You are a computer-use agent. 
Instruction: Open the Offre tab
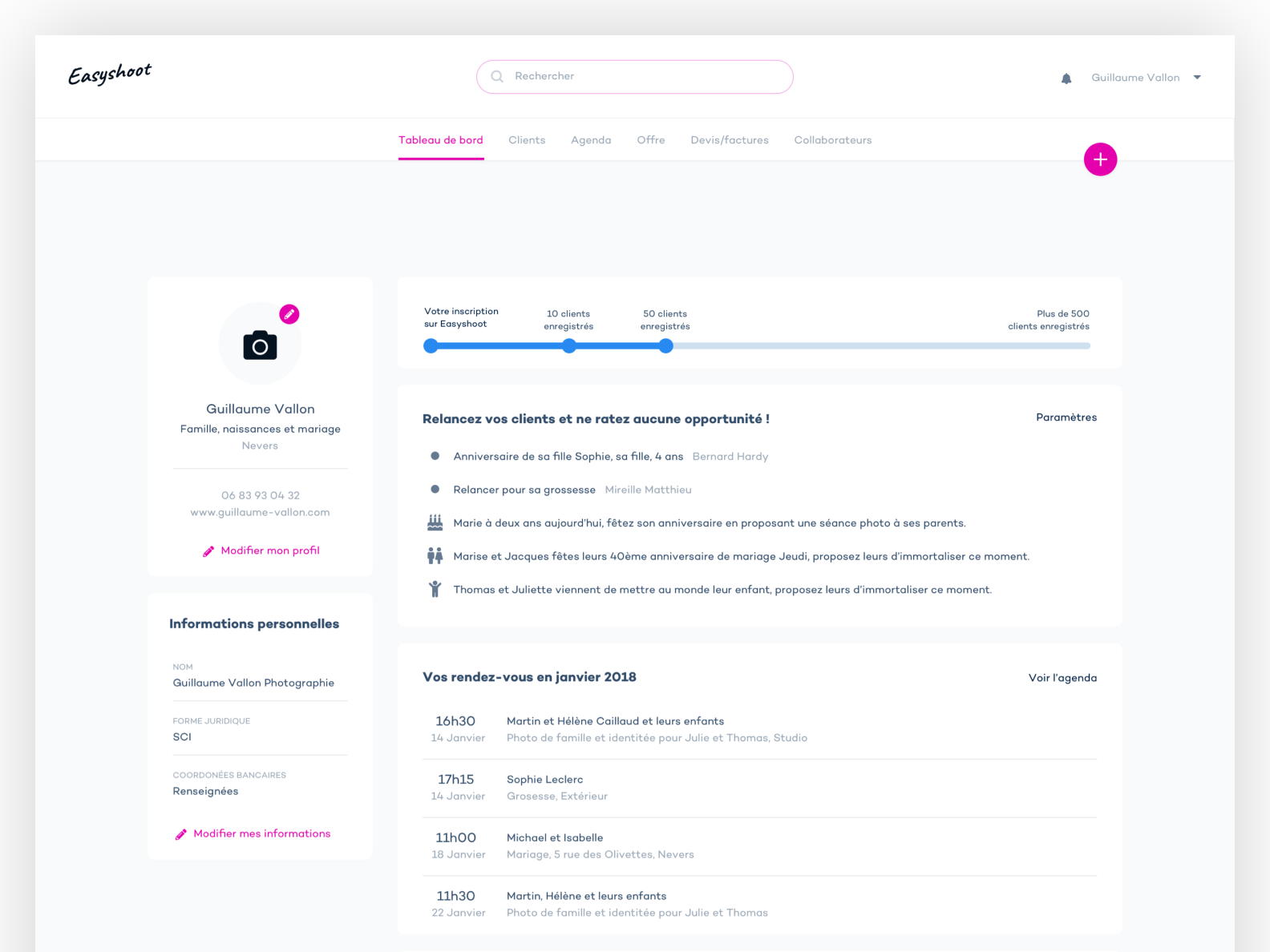point(651,140)
